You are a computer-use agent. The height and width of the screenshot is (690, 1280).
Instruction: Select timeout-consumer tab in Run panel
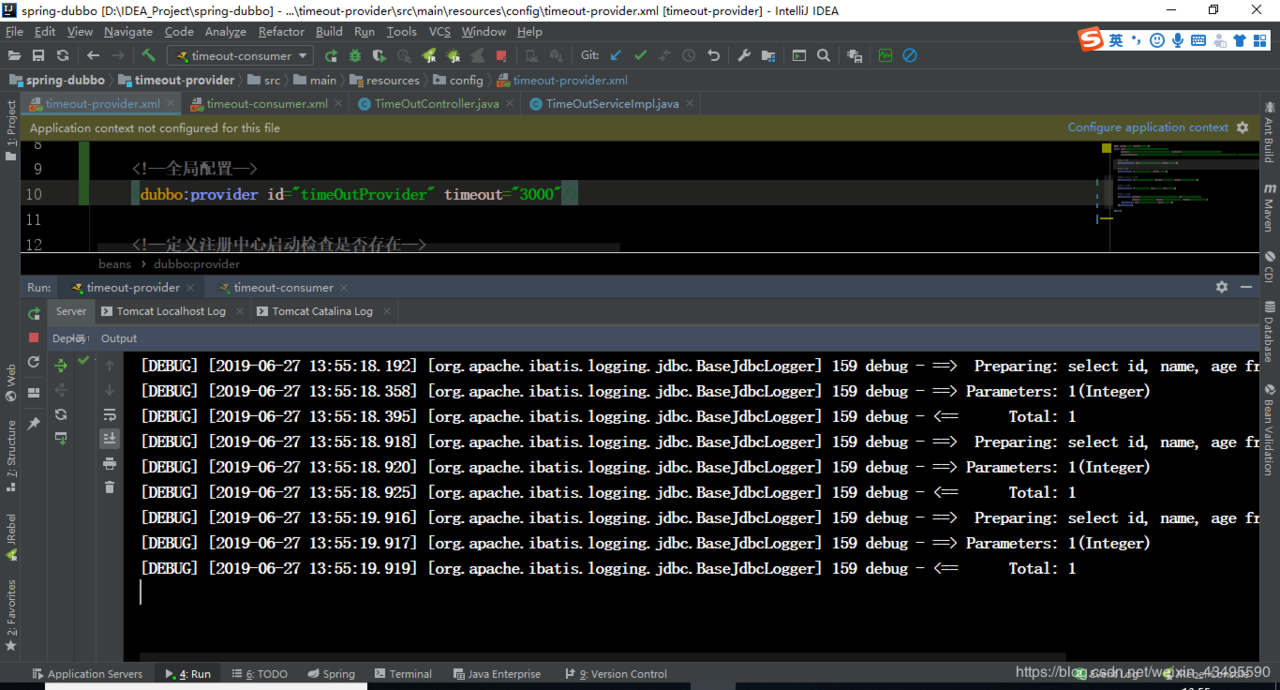coord(284,287)
